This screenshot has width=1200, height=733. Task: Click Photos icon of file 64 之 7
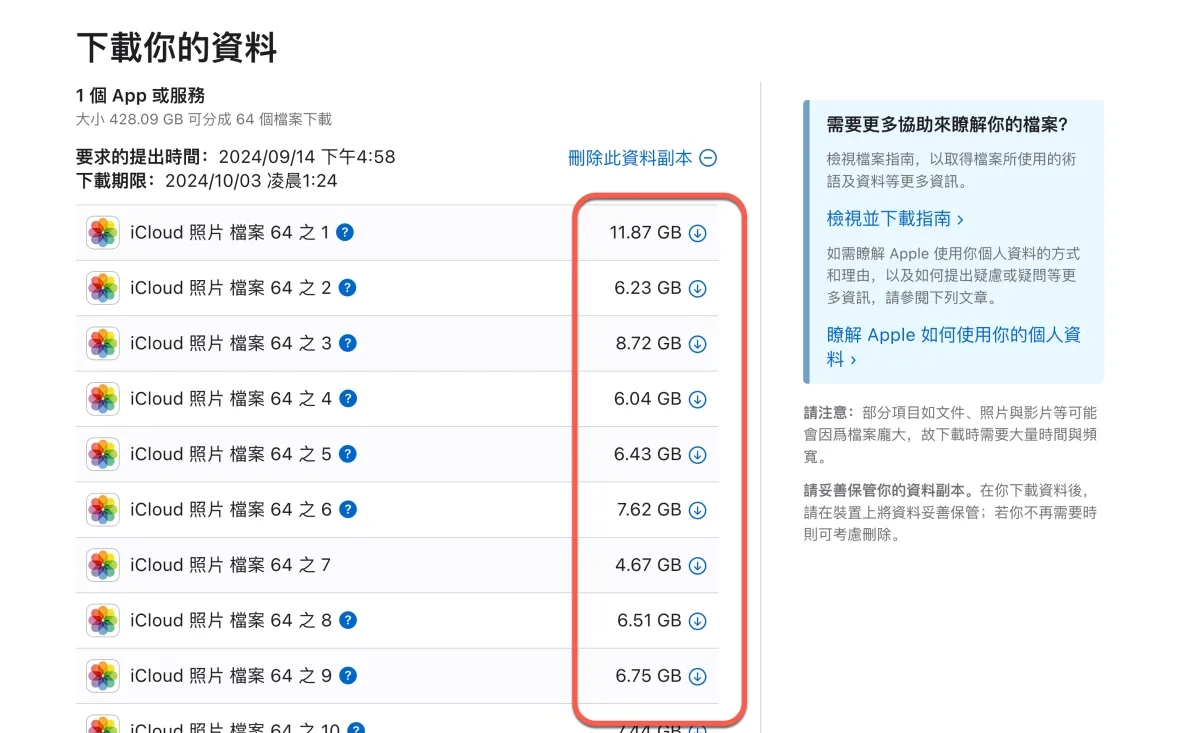pos(103,565)
